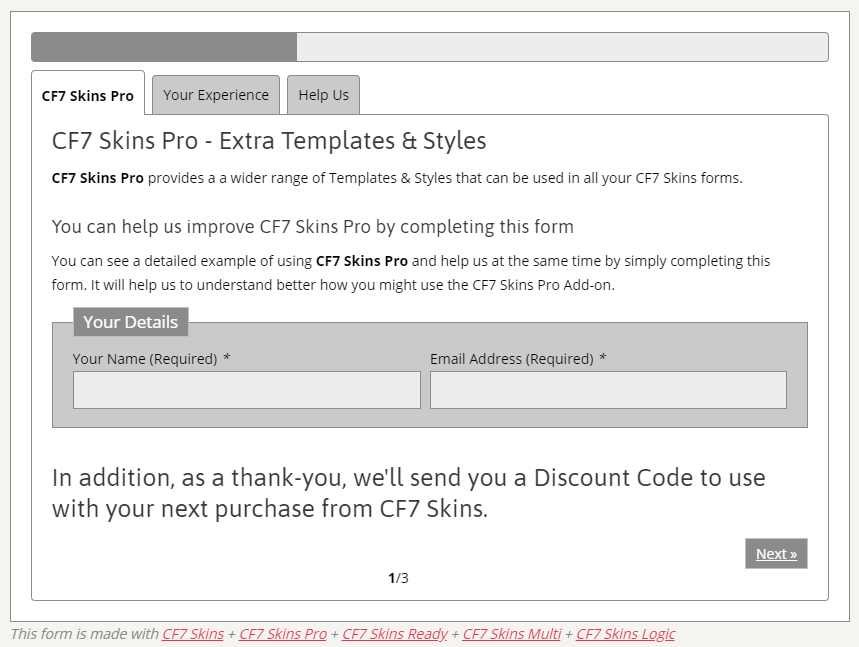Switch to the Your Experience tab

click(x=216, y=95)
